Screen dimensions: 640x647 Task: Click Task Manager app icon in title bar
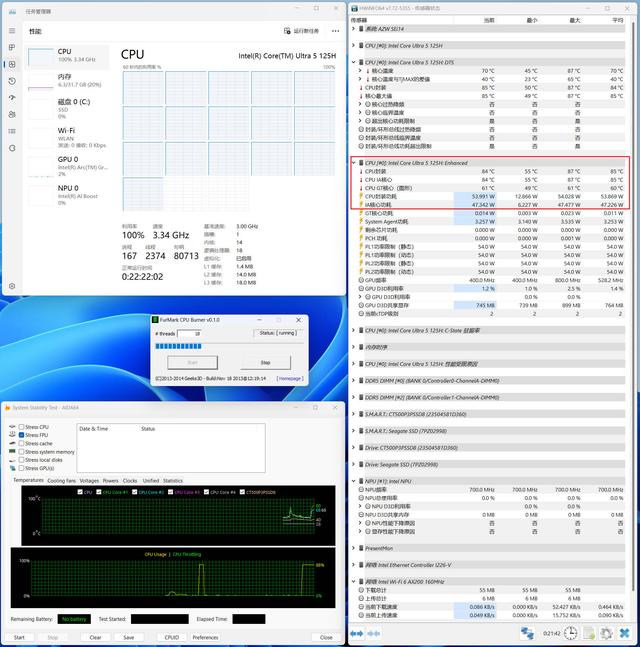click(x=12, y=12)
